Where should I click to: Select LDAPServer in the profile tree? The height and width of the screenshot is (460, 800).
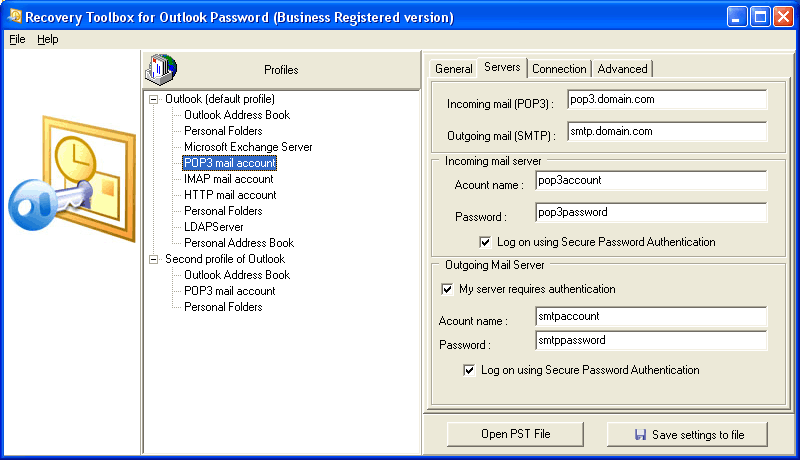[216, 227]
